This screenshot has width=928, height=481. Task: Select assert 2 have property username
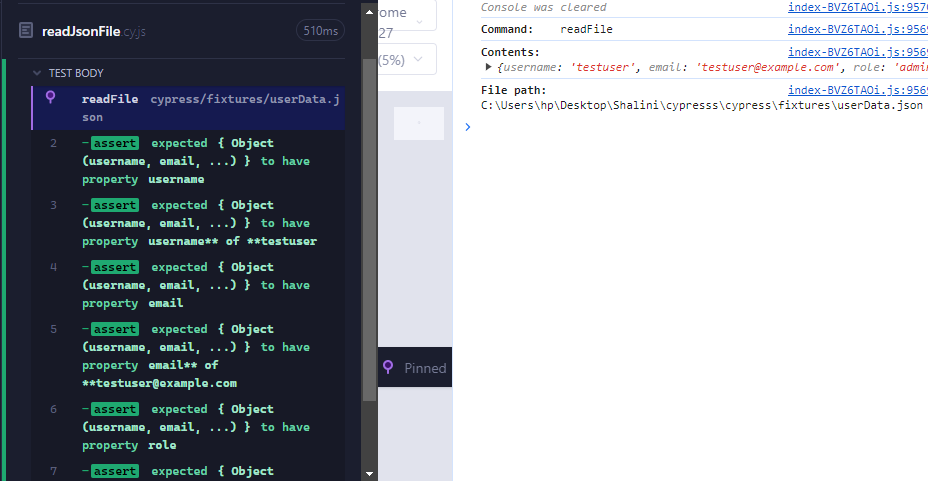pyautogui.click(x=189, y=161)
